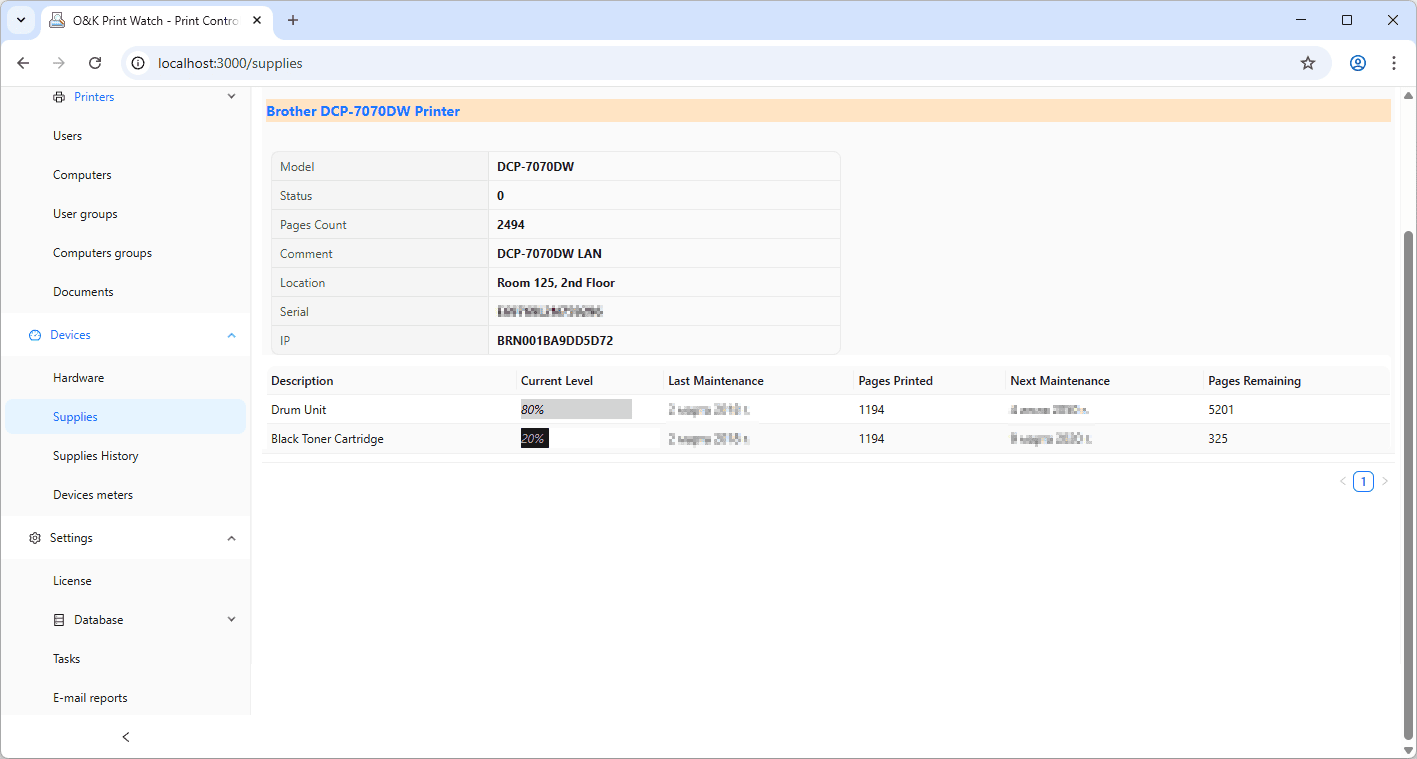Open the Brother DCP-7070DW Printer details
1417x759 pixels.
(362, 111)
